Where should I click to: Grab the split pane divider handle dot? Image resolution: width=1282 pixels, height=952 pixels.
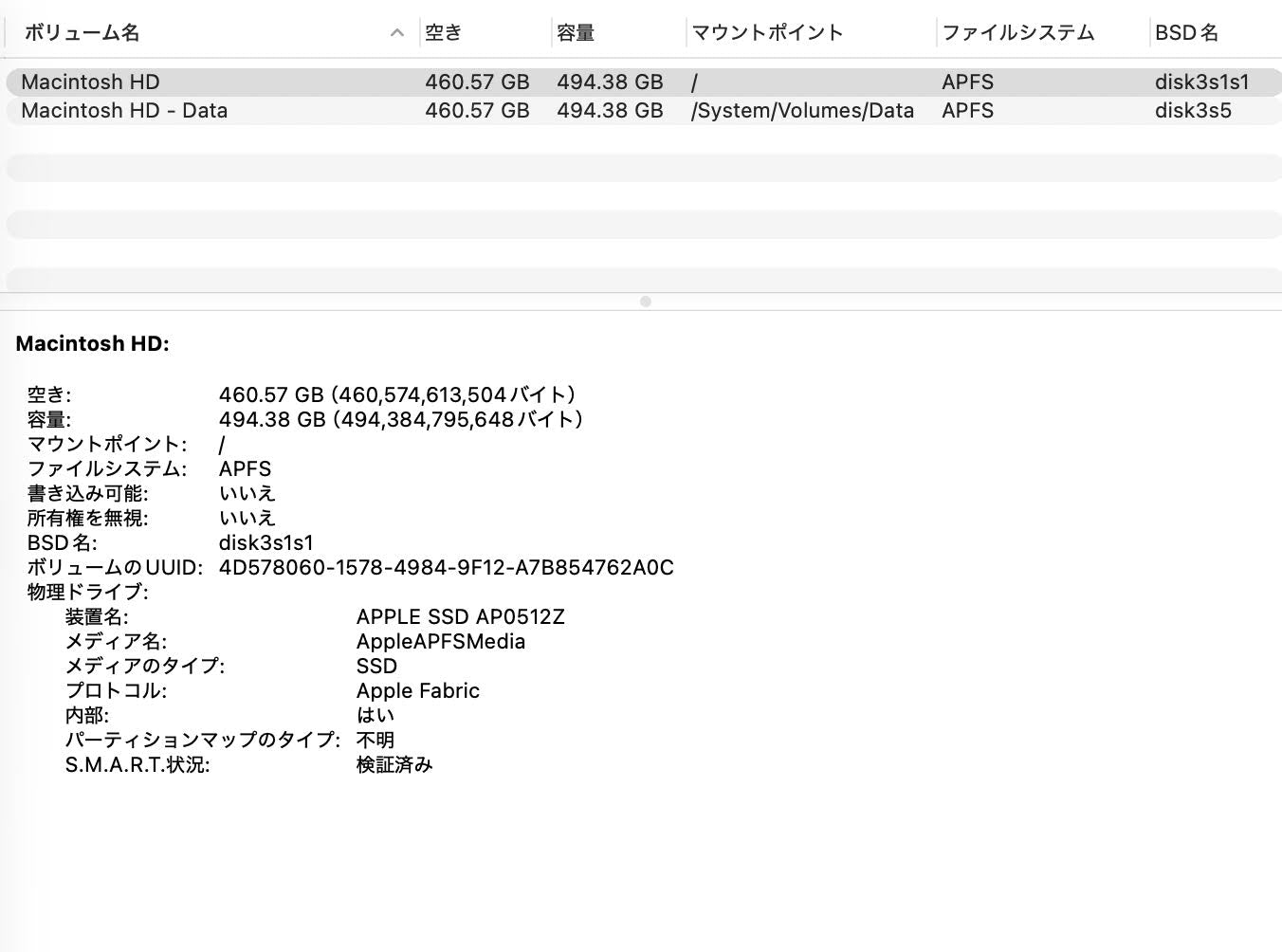coord(646,302)
